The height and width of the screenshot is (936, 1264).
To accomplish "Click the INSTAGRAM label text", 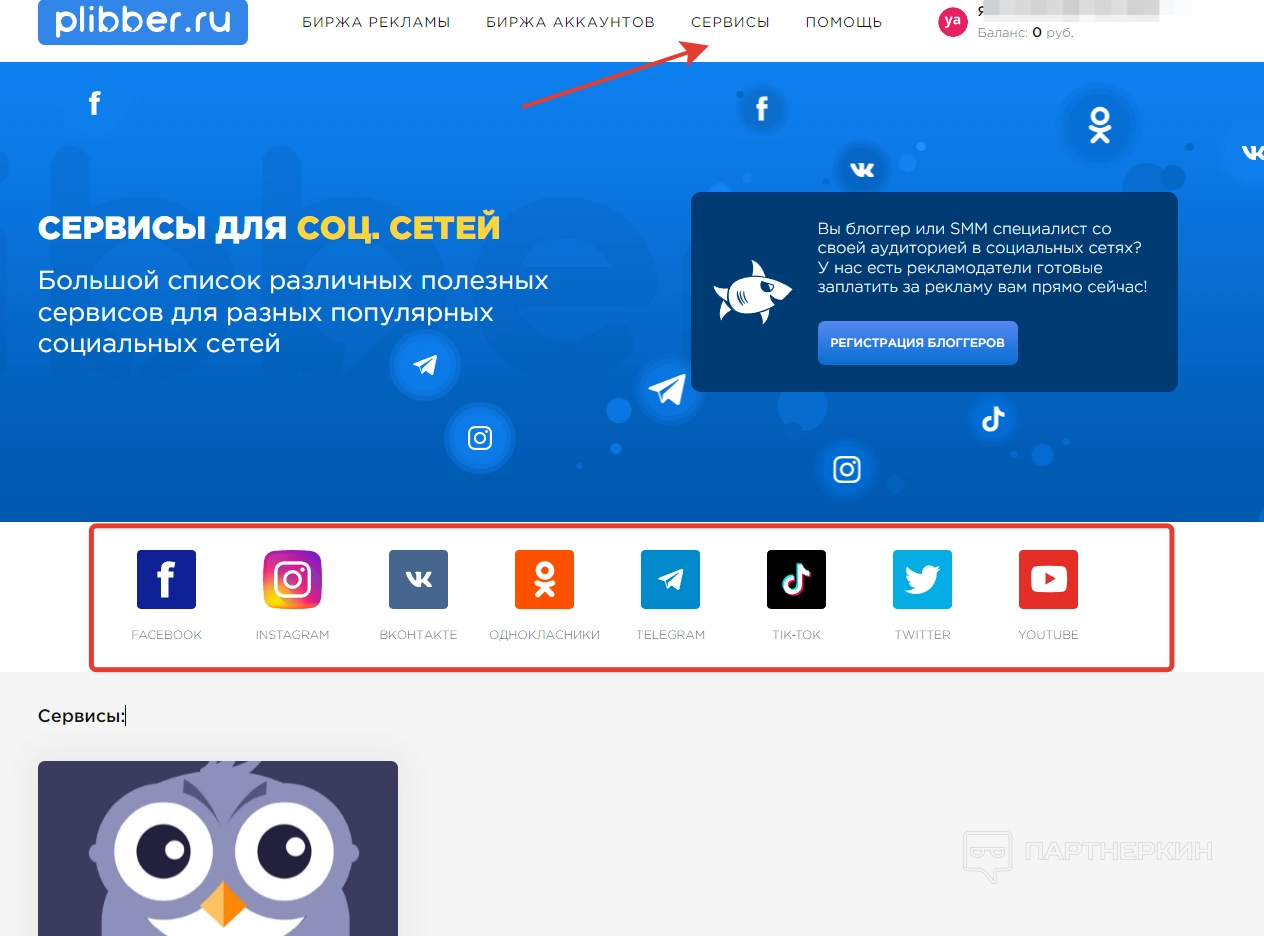I will pos(292,635).
